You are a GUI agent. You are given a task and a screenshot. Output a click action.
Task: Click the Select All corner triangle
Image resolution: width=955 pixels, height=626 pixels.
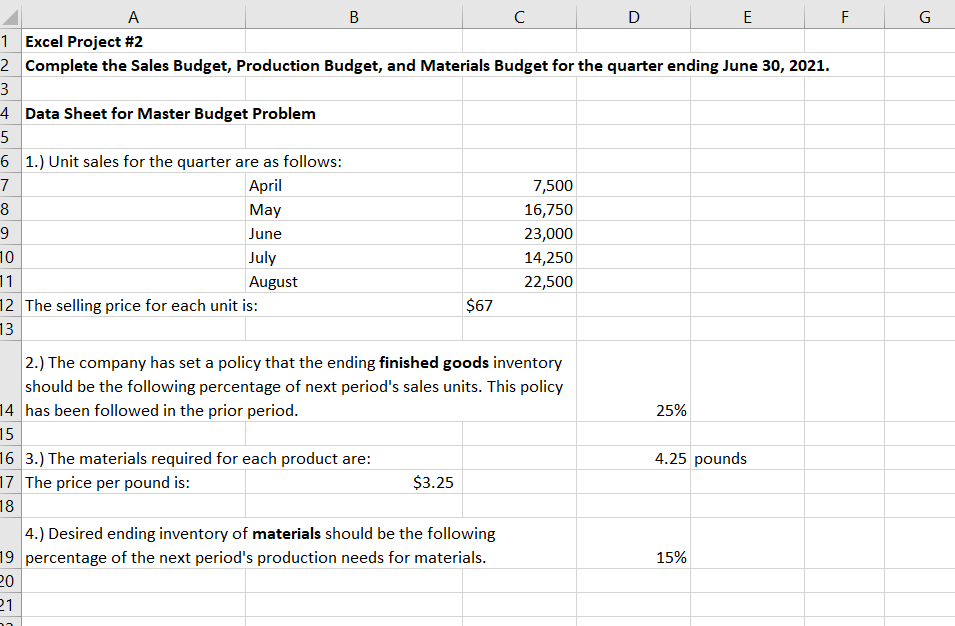(10, 17)
